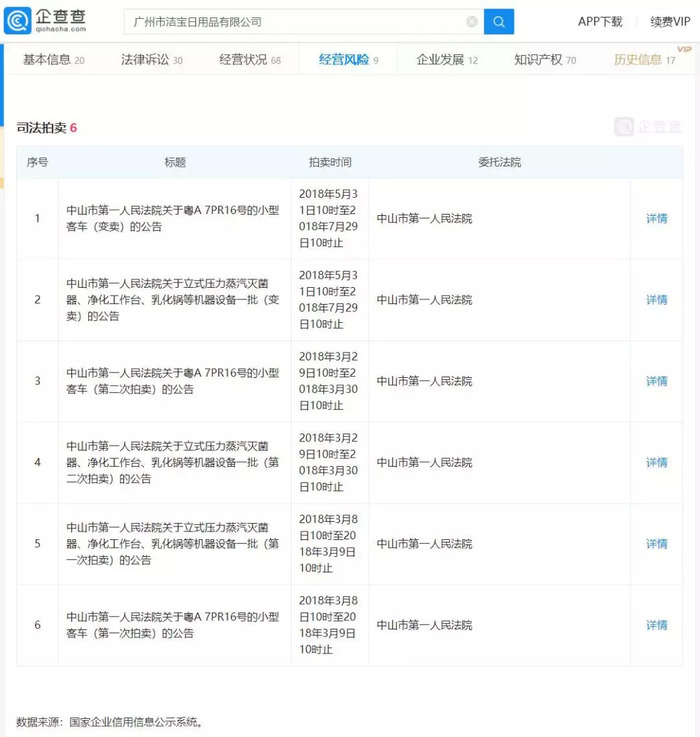
Task: Open the 续费VIP link
Action: click(x=670, y=22)
